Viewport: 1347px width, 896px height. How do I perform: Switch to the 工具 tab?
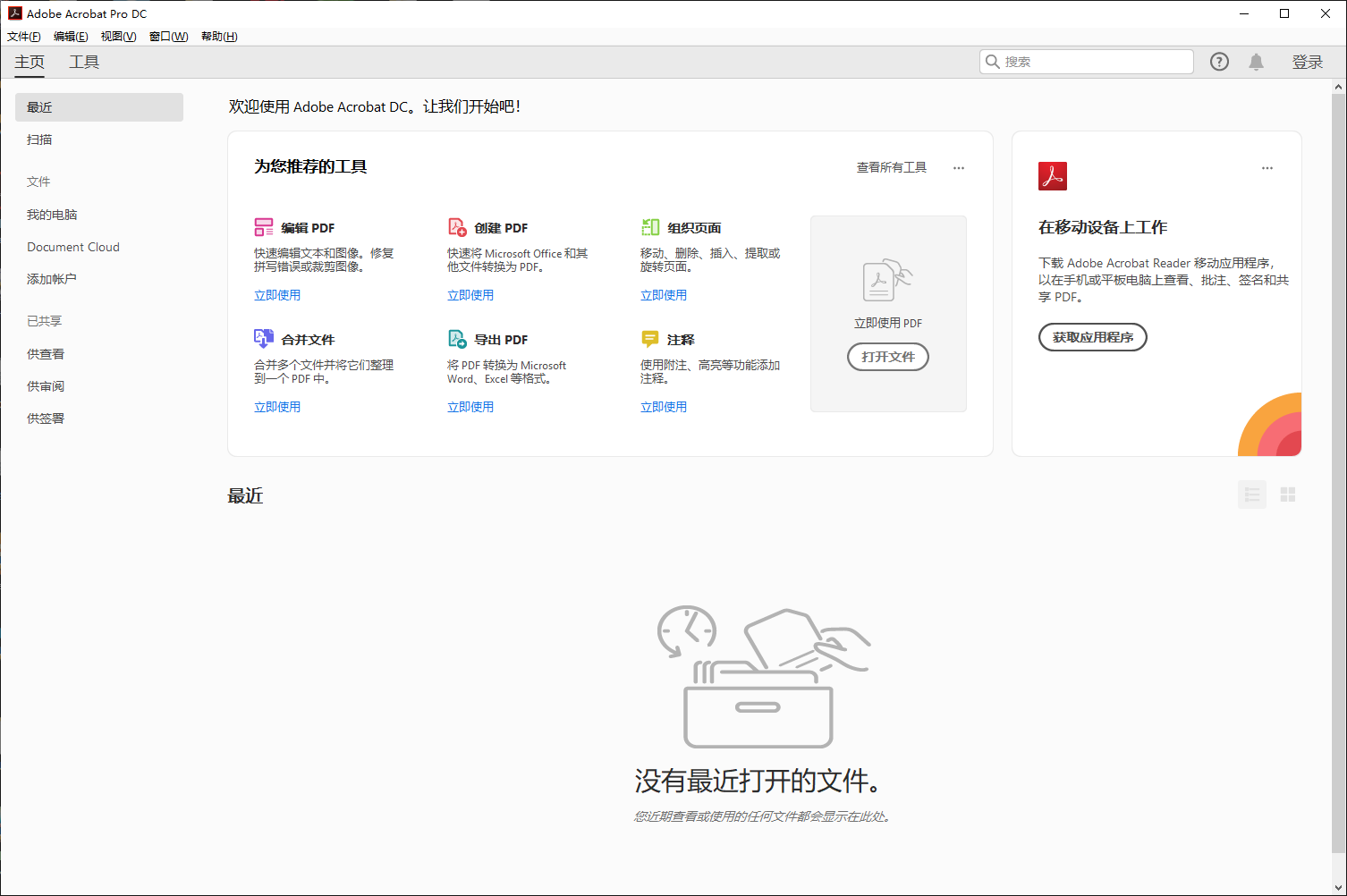84,62
